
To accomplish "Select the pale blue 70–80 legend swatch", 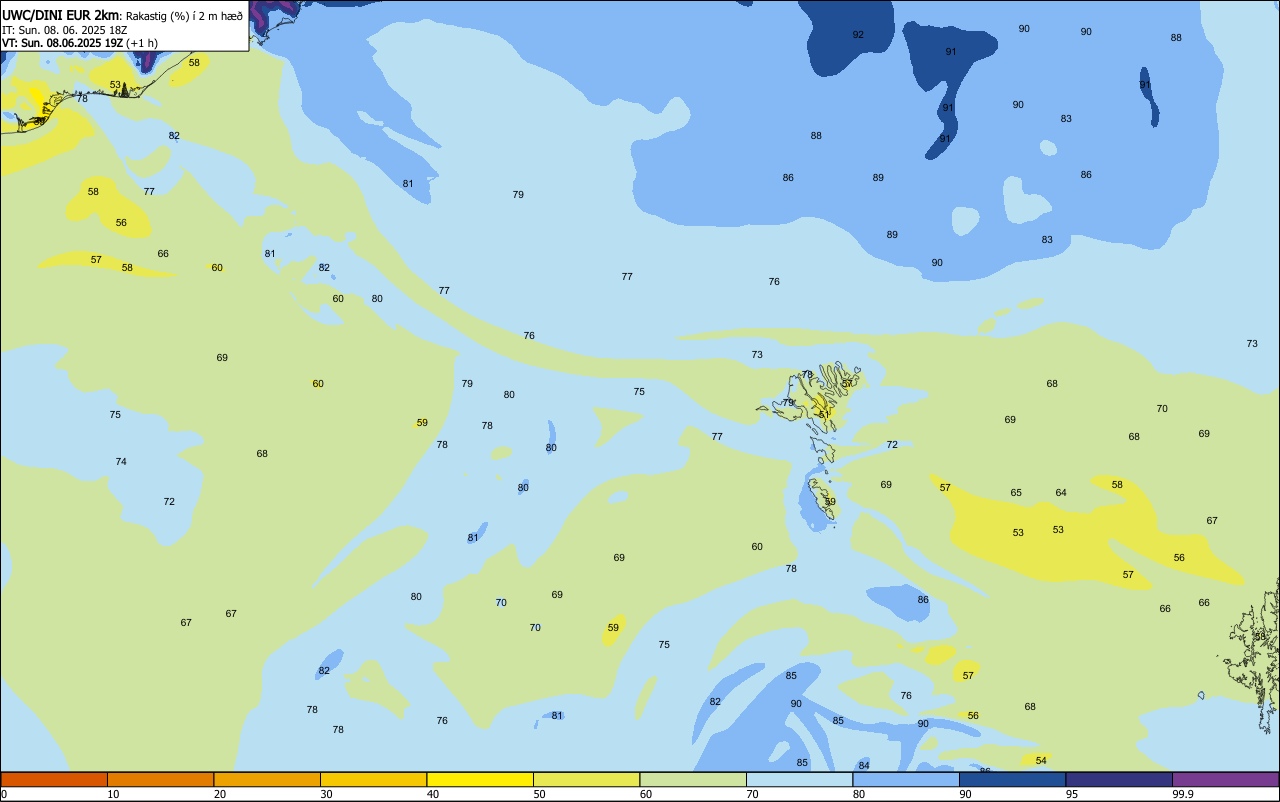I will (x=799, y=779).
